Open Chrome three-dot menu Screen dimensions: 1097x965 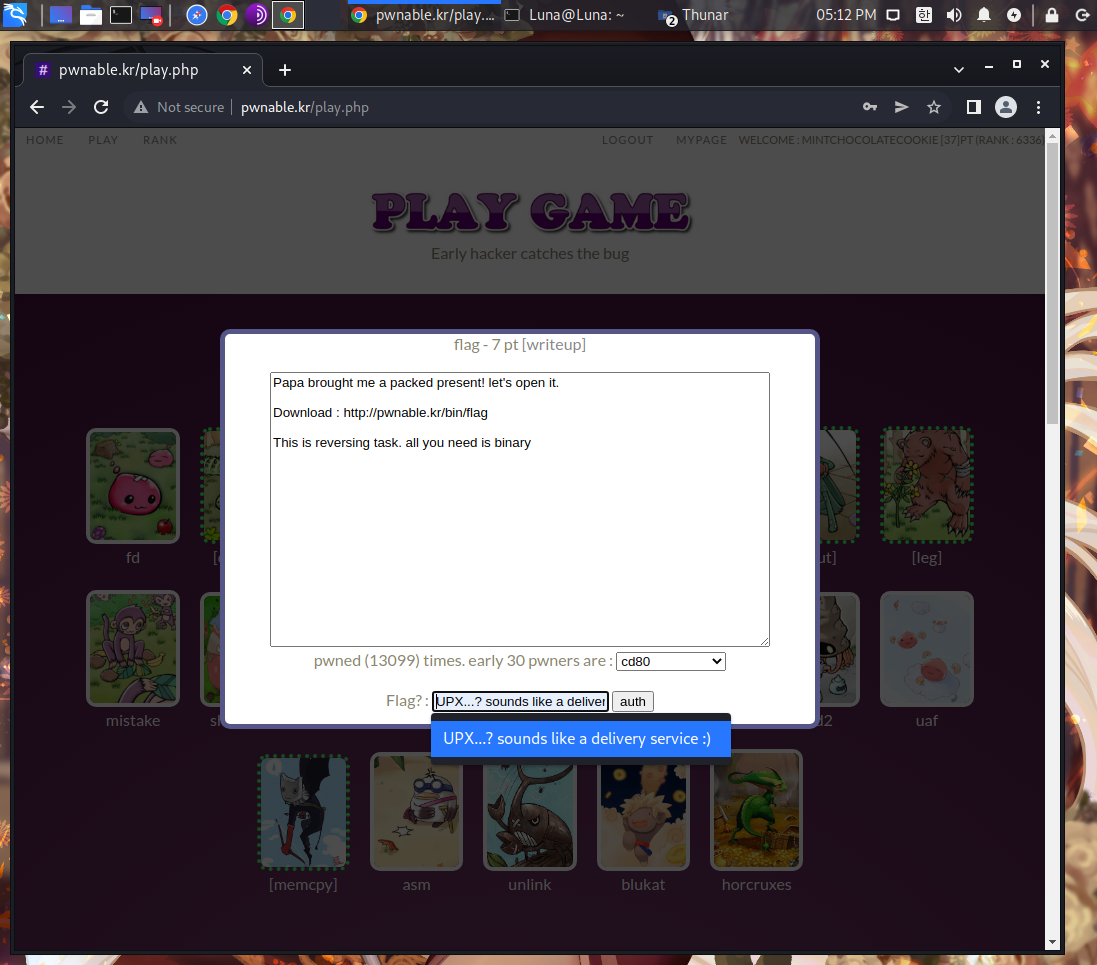[1038, 107]
